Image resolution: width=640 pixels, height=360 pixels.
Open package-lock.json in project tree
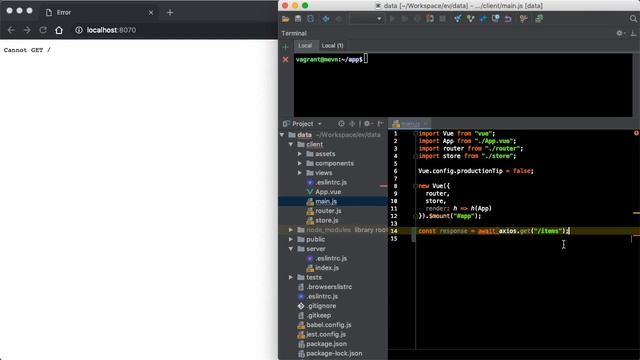334,353
